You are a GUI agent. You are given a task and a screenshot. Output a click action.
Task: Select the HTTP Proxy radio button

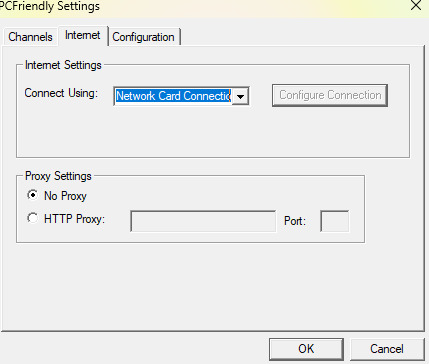[32, 218]
